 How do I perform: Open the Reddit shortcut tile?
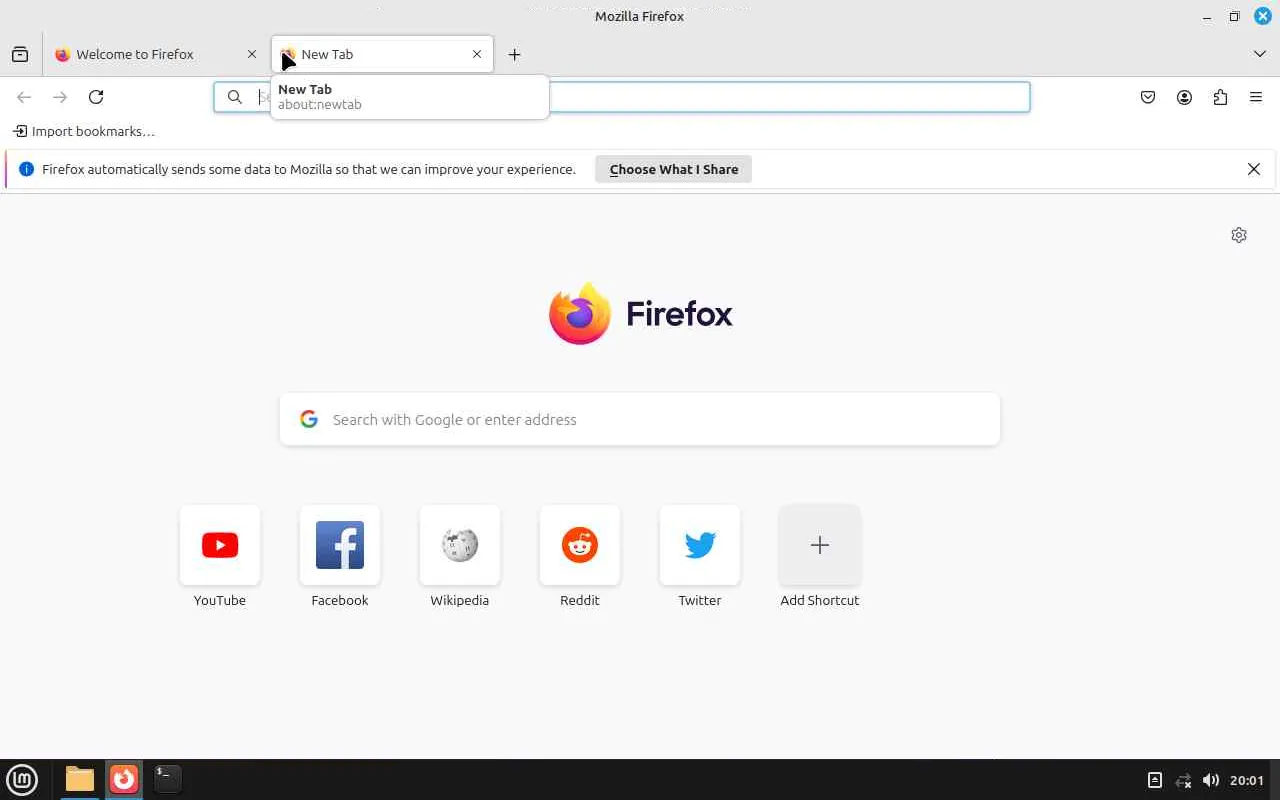[x=580, y=545]
